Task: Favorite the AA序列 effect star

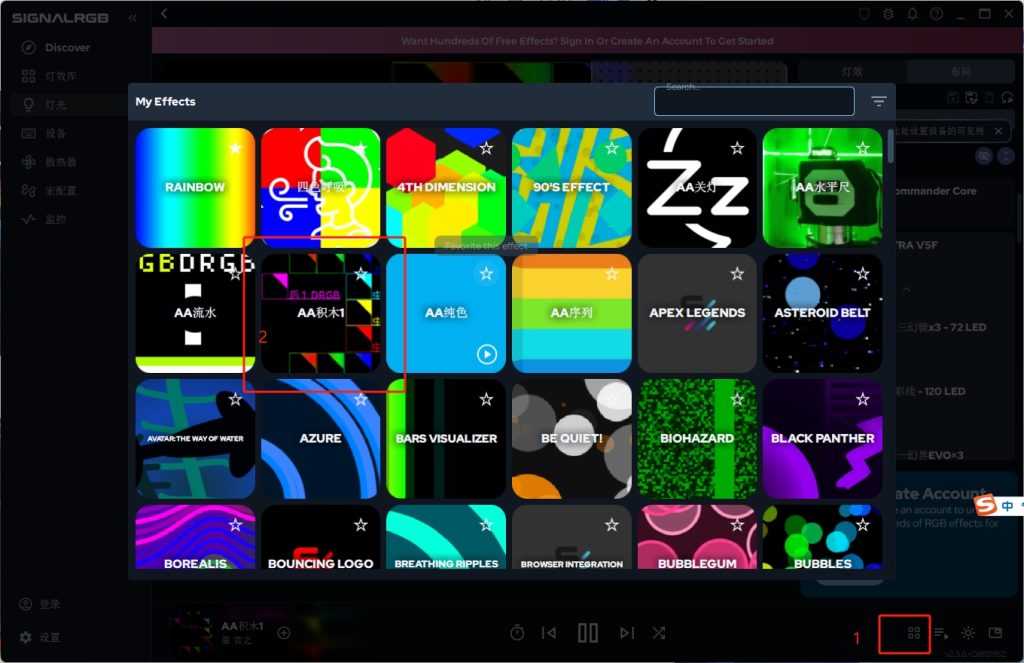Action: [611, 274]
